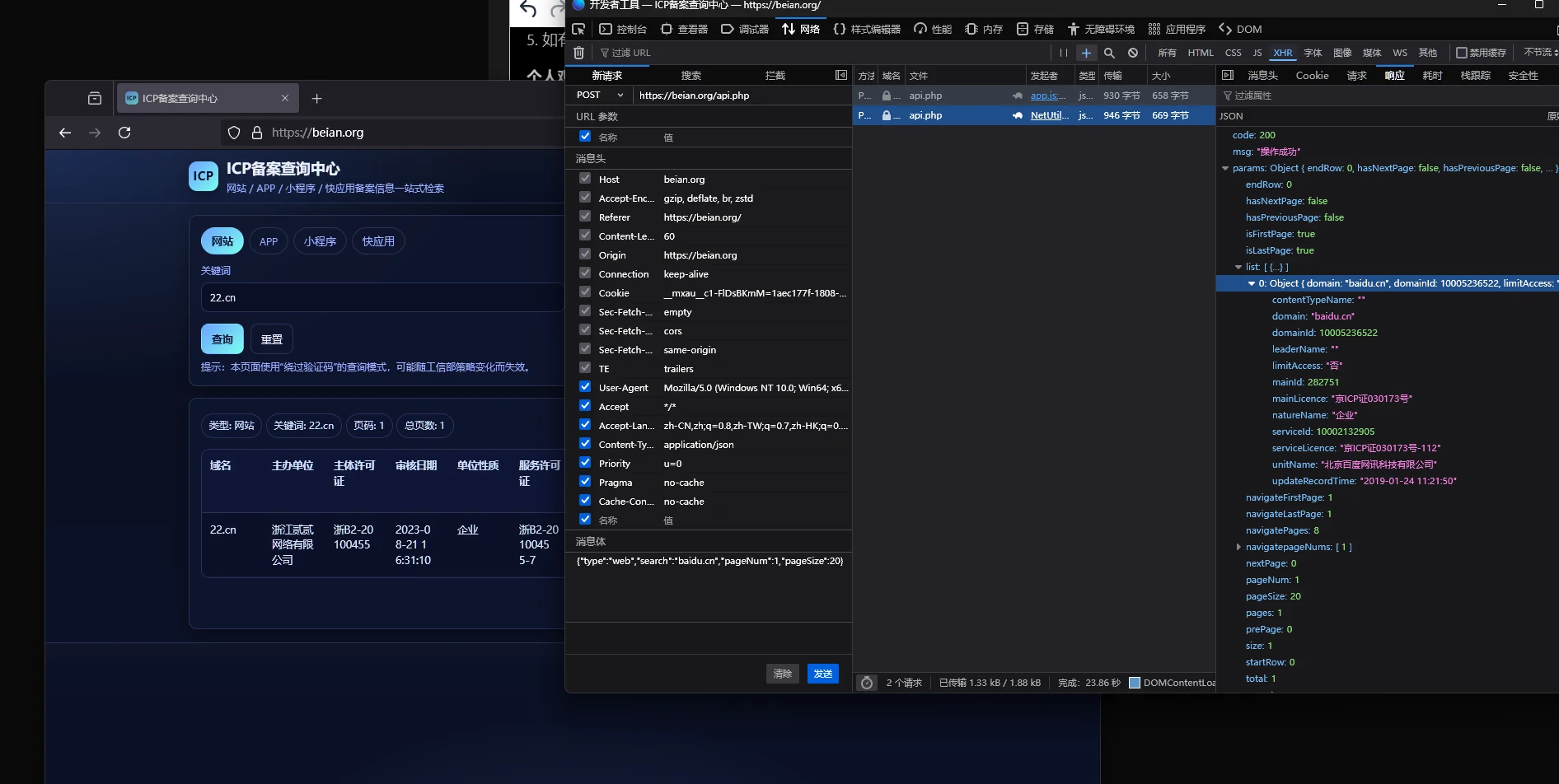Screen dimensions: 1559x784
Task: Enable the Referer header checkbox
Action: pos(585,217)
